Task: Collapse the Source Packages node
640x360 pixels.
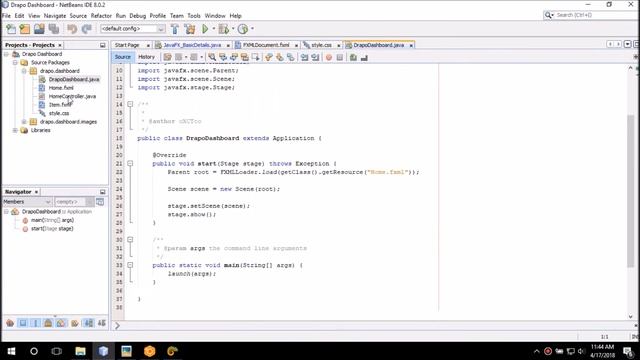Action: (x=16, y=62)
